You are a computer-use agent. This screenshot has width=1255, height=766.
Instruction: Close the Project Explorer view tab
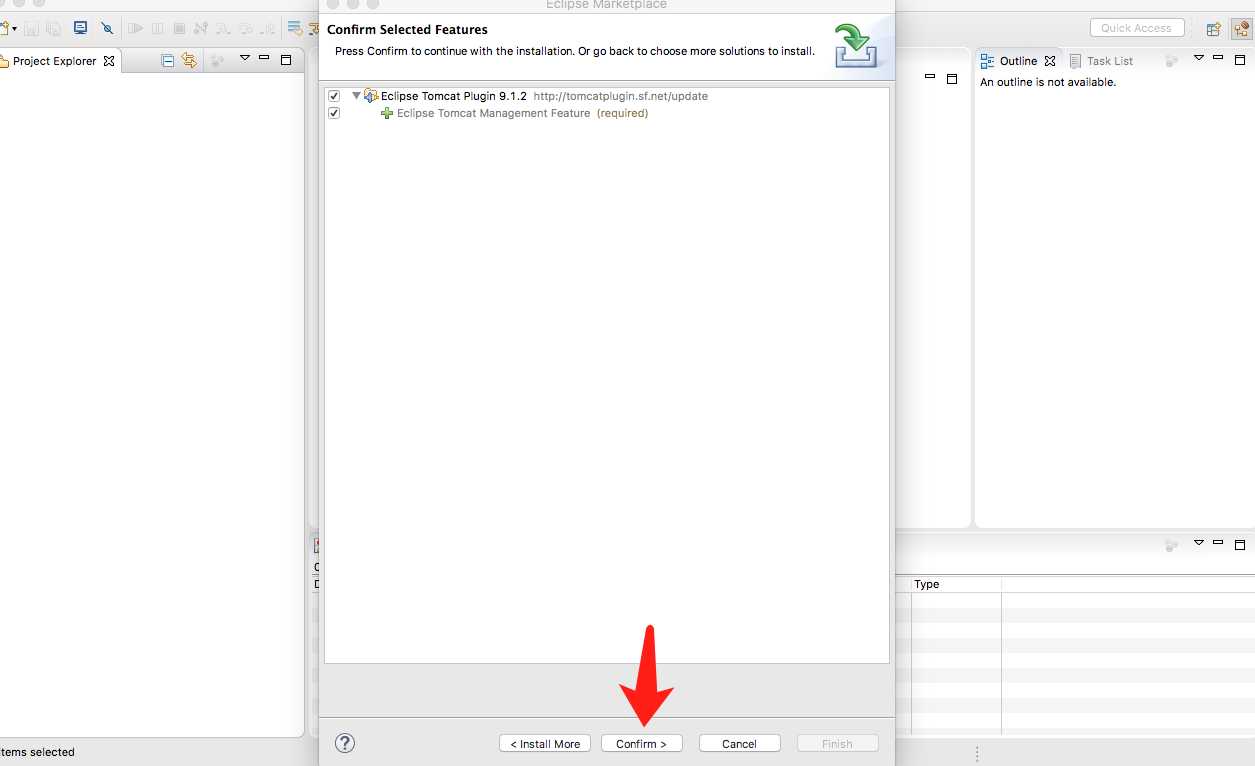point(109,61)
